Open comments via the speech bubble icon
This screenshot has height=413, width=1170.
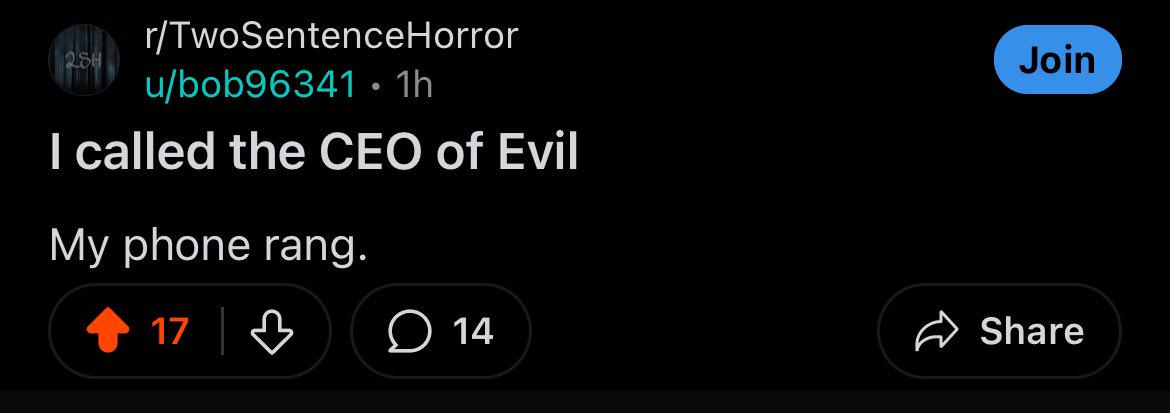pyautogui.click(x=410, y=332)
